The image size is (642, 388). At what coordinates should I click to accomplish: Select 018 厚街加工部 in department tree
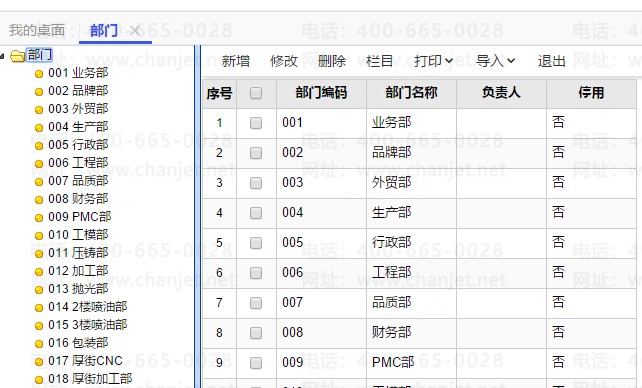point(90,379)
